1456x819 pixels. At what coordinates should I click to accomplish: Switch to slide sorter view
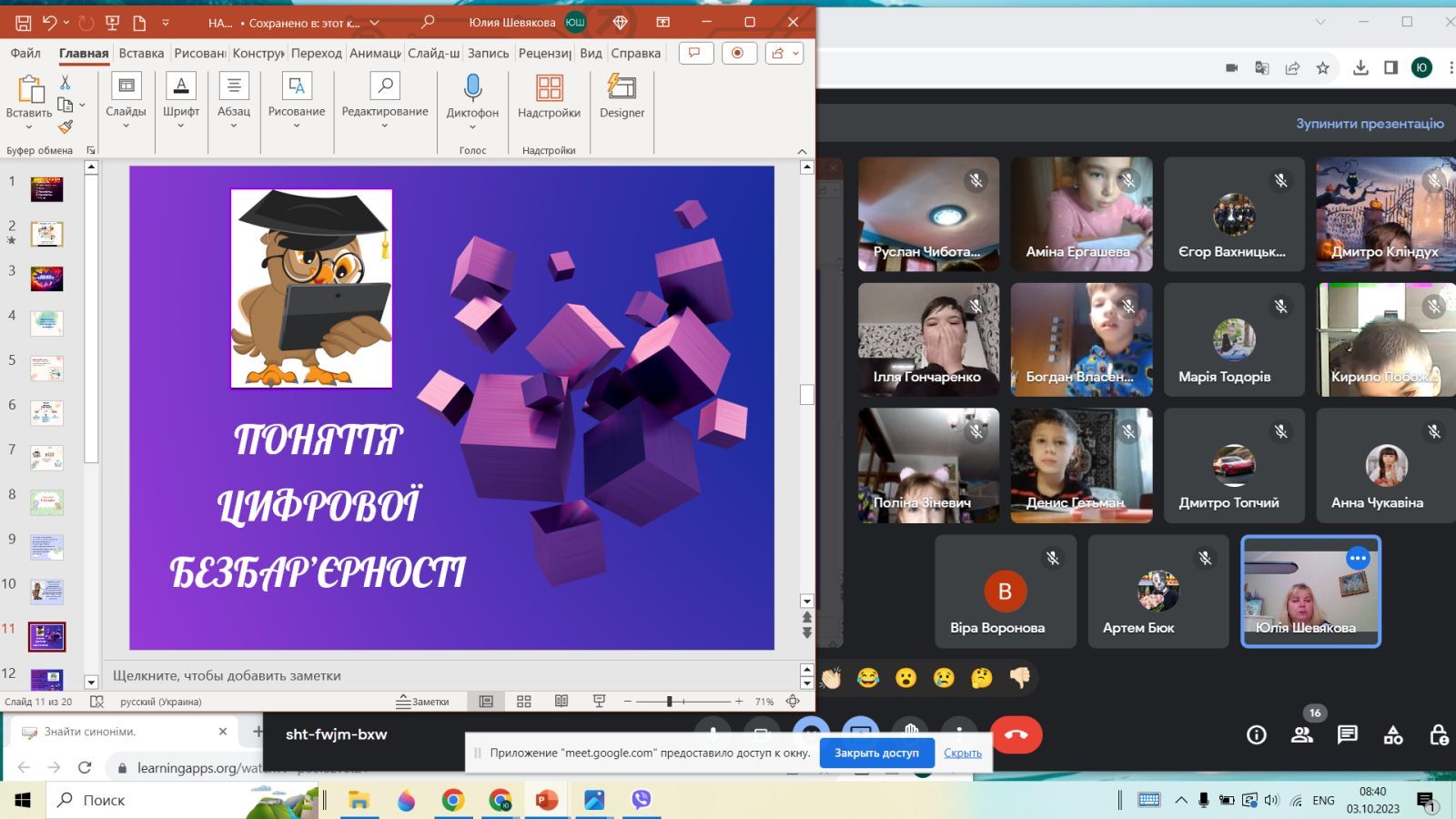point(524,702)
